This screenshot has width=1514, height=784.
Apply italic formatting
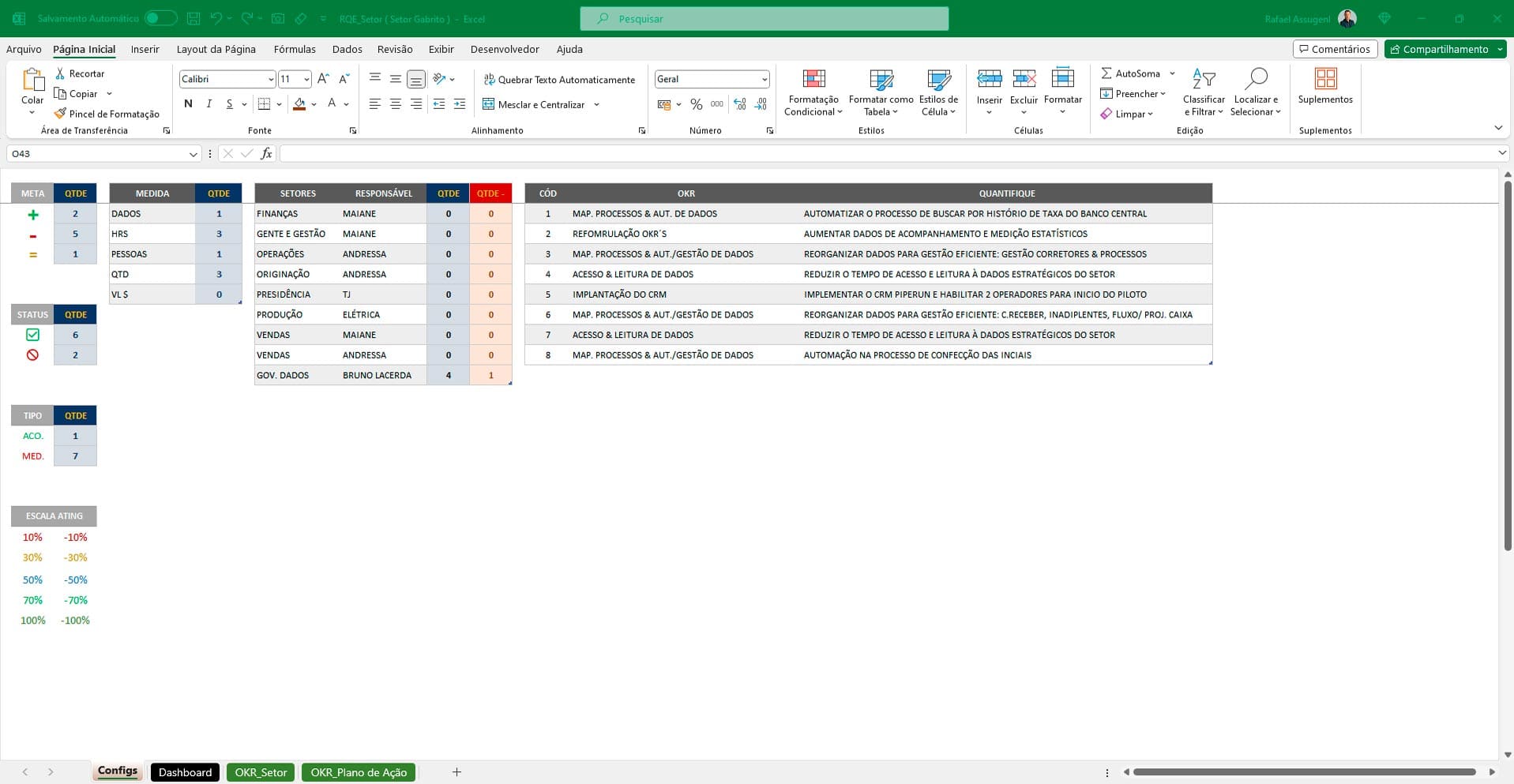point(209,103)
